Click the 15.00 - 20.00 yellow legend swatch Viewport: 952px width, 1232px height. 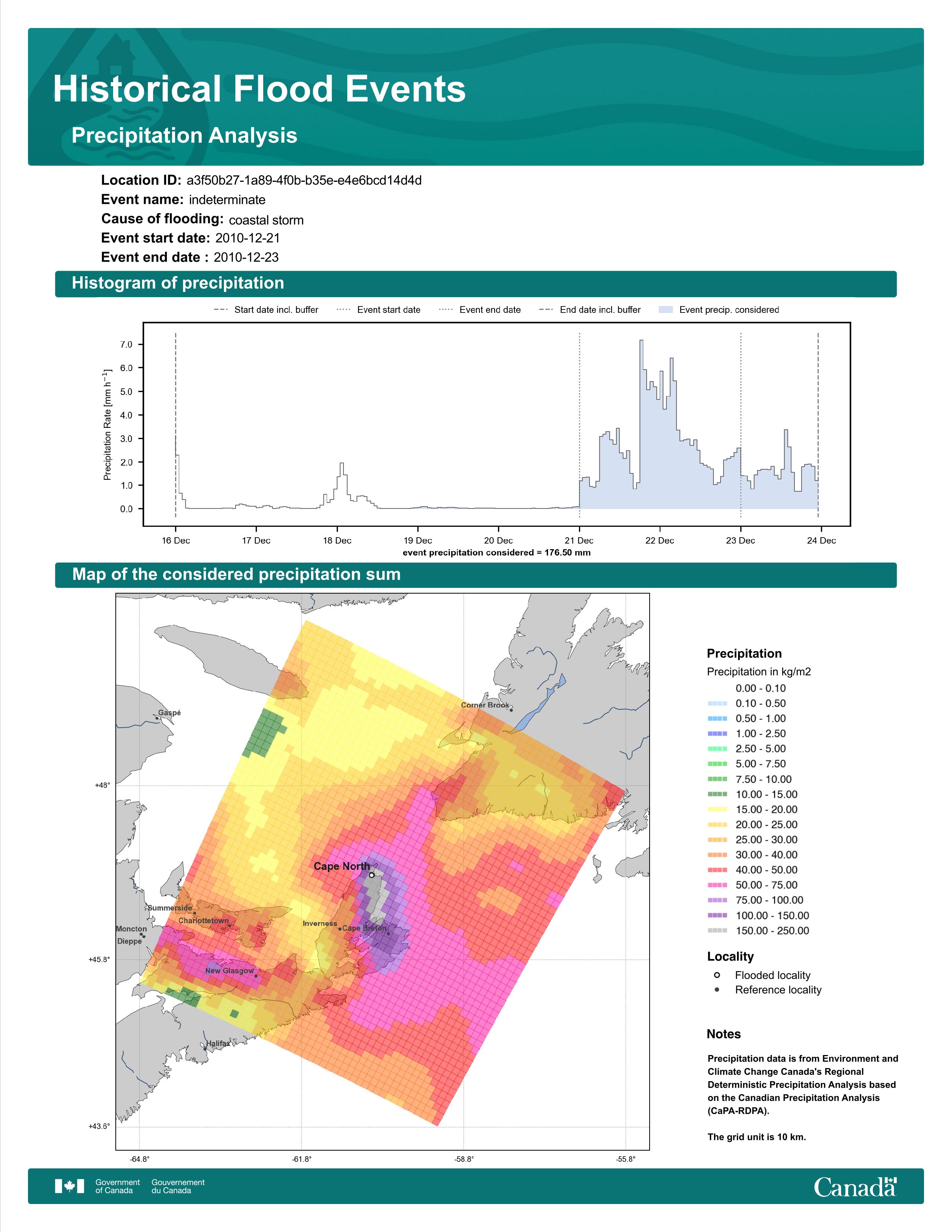717,809
